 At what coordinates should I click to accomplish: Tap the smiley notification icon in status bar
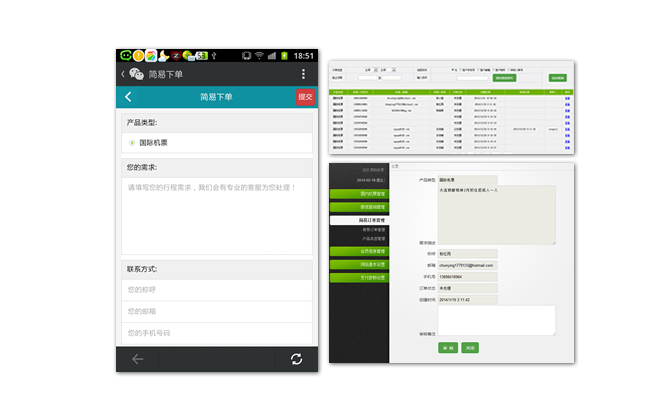[127, 55]
